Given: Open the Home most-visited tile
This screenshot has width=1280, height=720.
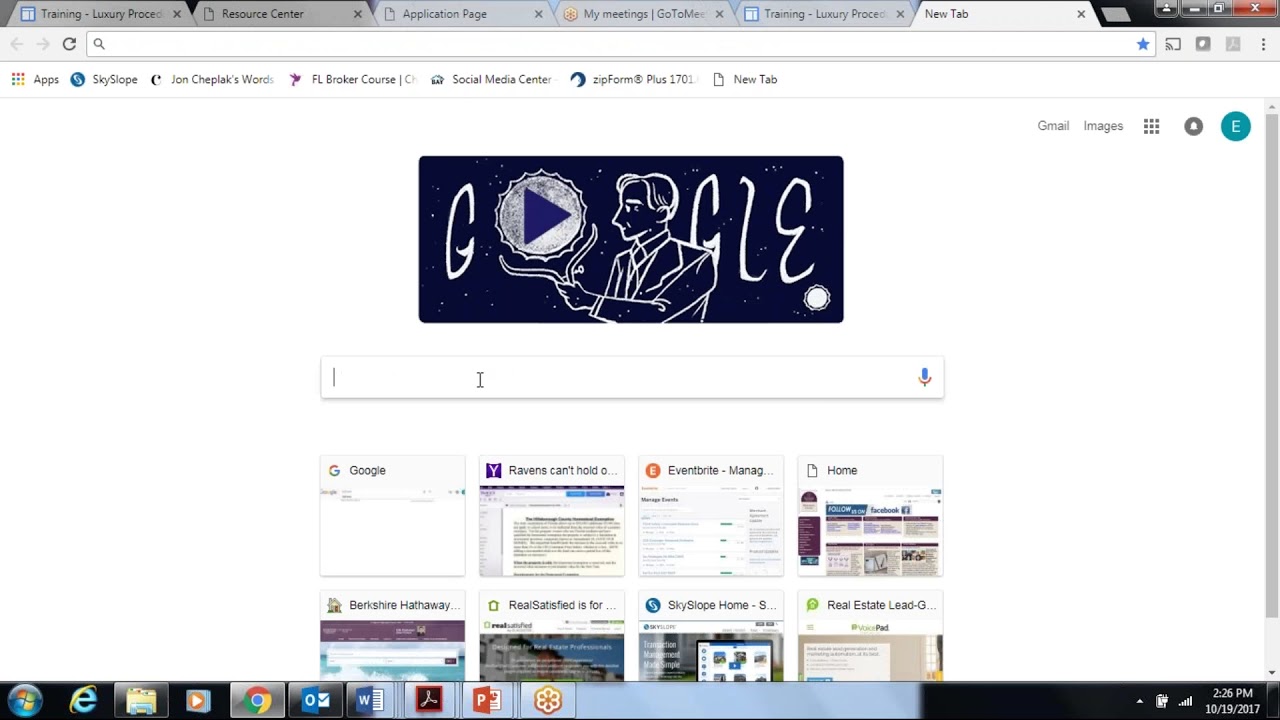Looking at the screenshot, I should pos(870,516).
